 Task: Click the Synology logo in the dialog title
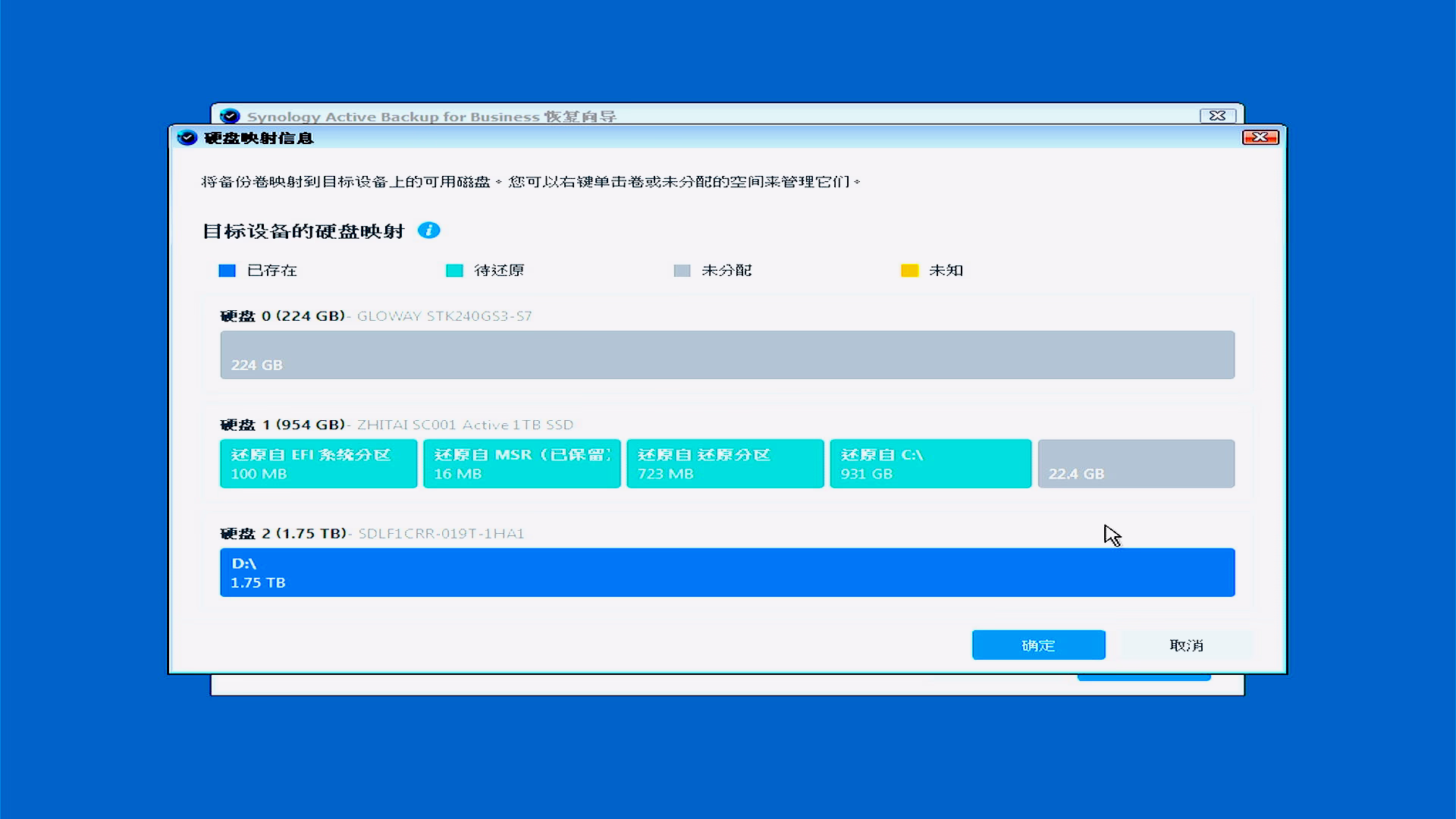coord(187,138)
